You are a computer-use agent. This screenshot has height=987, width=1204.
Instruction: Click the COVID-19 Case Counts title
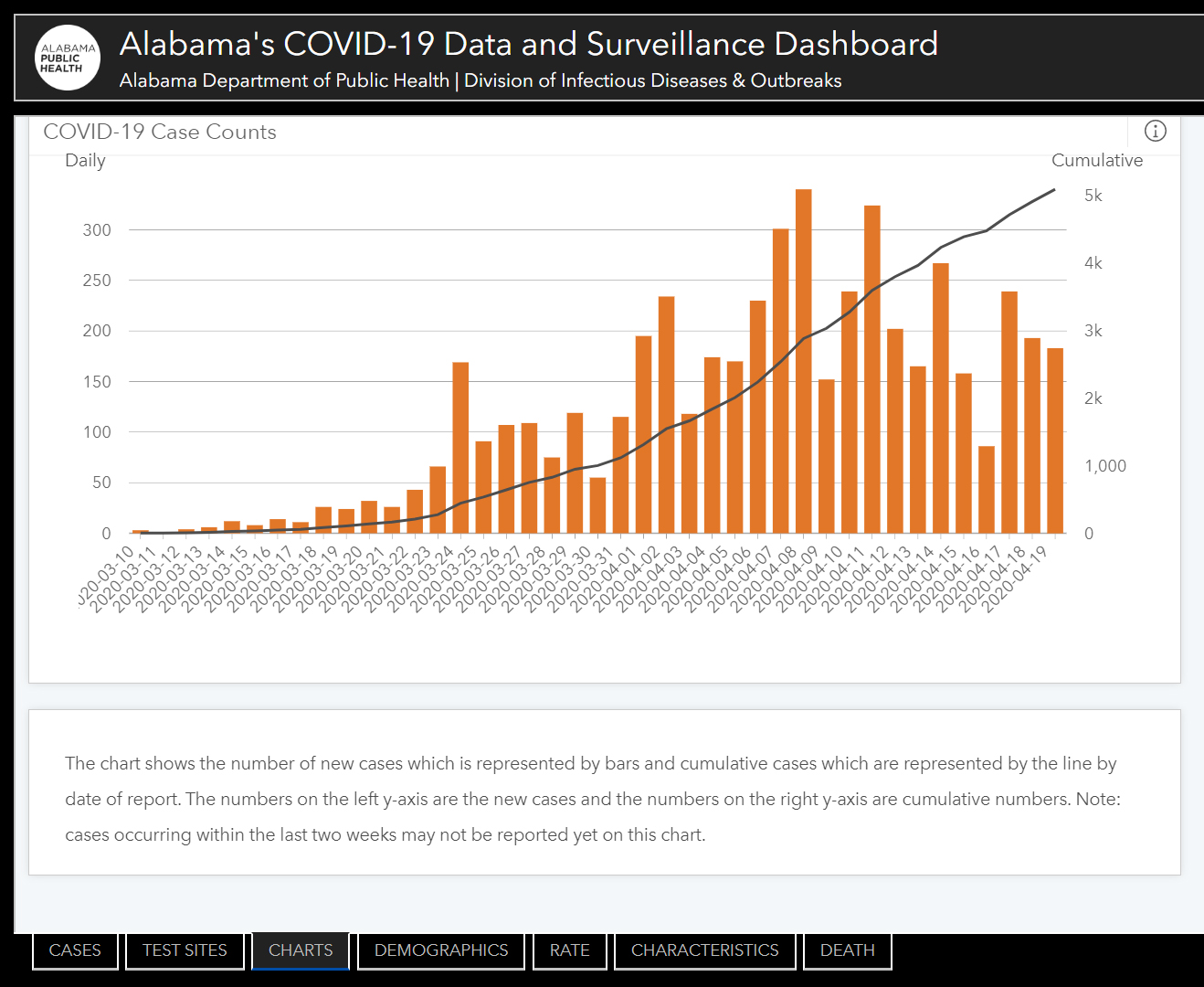160,132
